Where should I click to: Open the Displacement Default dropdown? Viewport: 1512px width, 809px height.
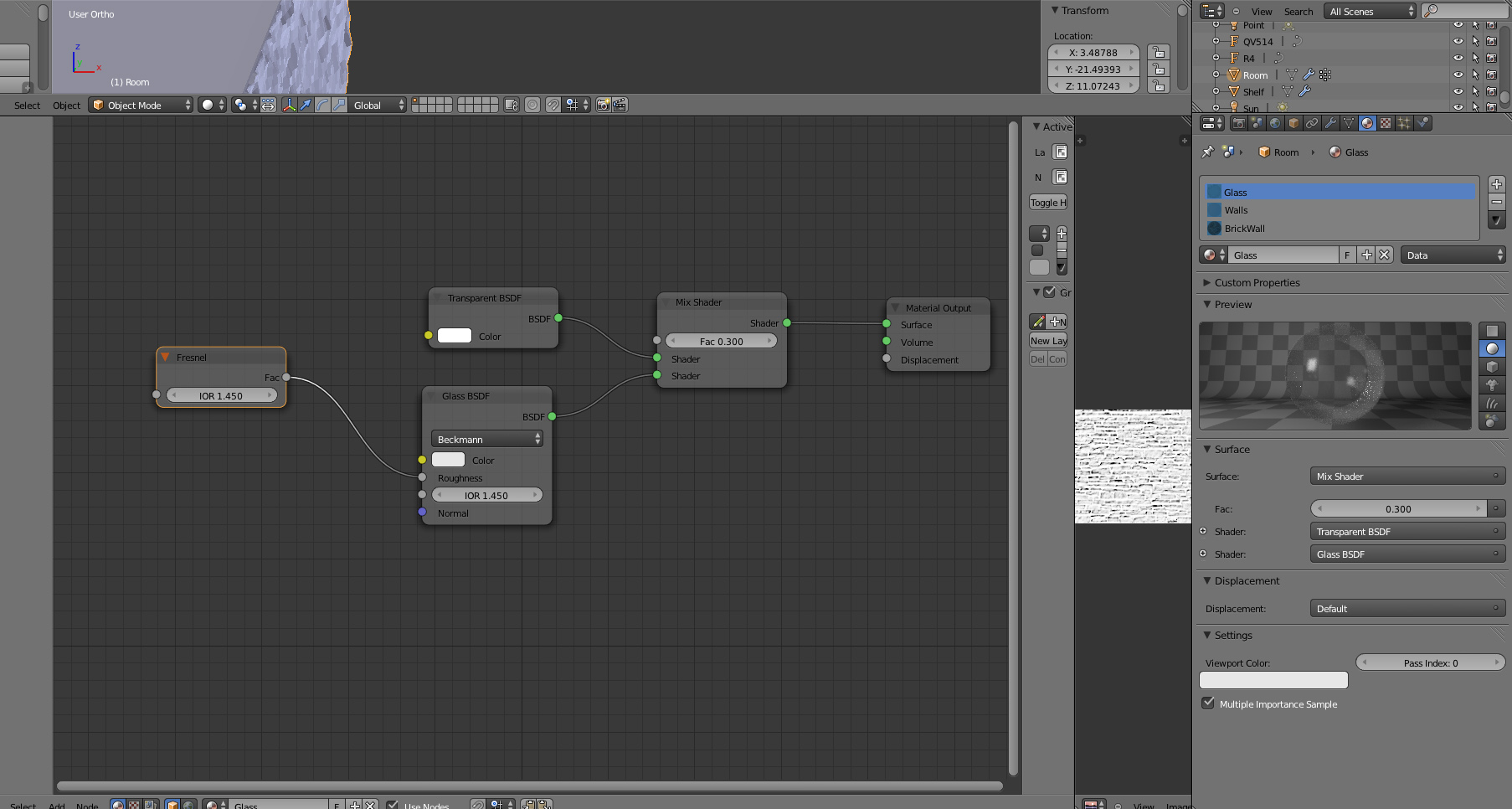(x=1407, y=608)
